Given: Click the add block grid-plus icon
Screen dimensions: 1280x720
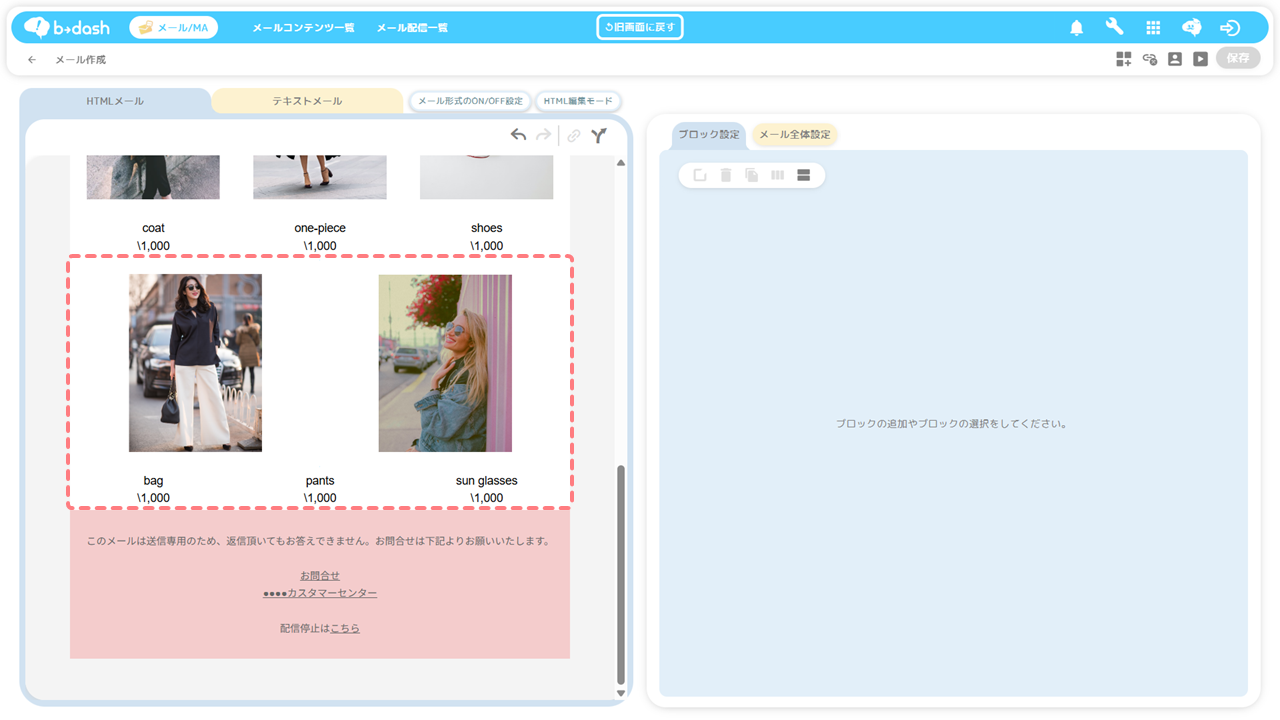Looking at the screenshot, I should coord(1124,59).
